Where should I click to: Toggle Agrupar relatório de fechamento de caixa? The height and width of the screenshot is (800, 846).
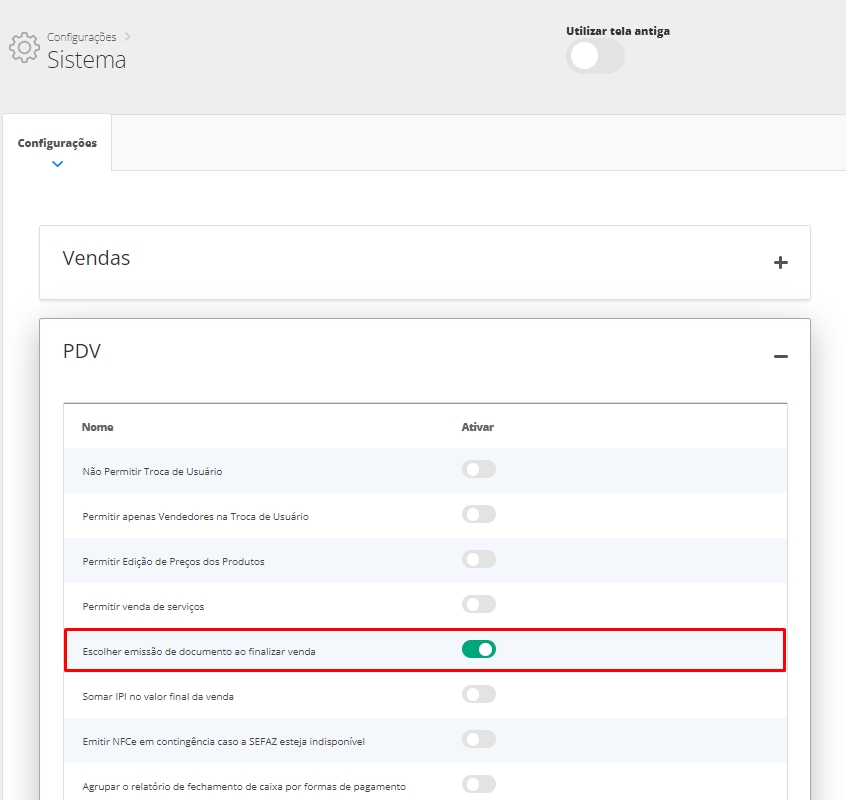coord(479,785)
